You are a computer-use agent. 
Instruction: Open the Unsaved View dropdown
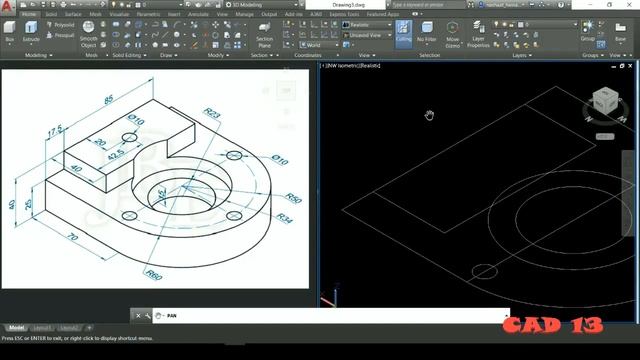point(367,35)
